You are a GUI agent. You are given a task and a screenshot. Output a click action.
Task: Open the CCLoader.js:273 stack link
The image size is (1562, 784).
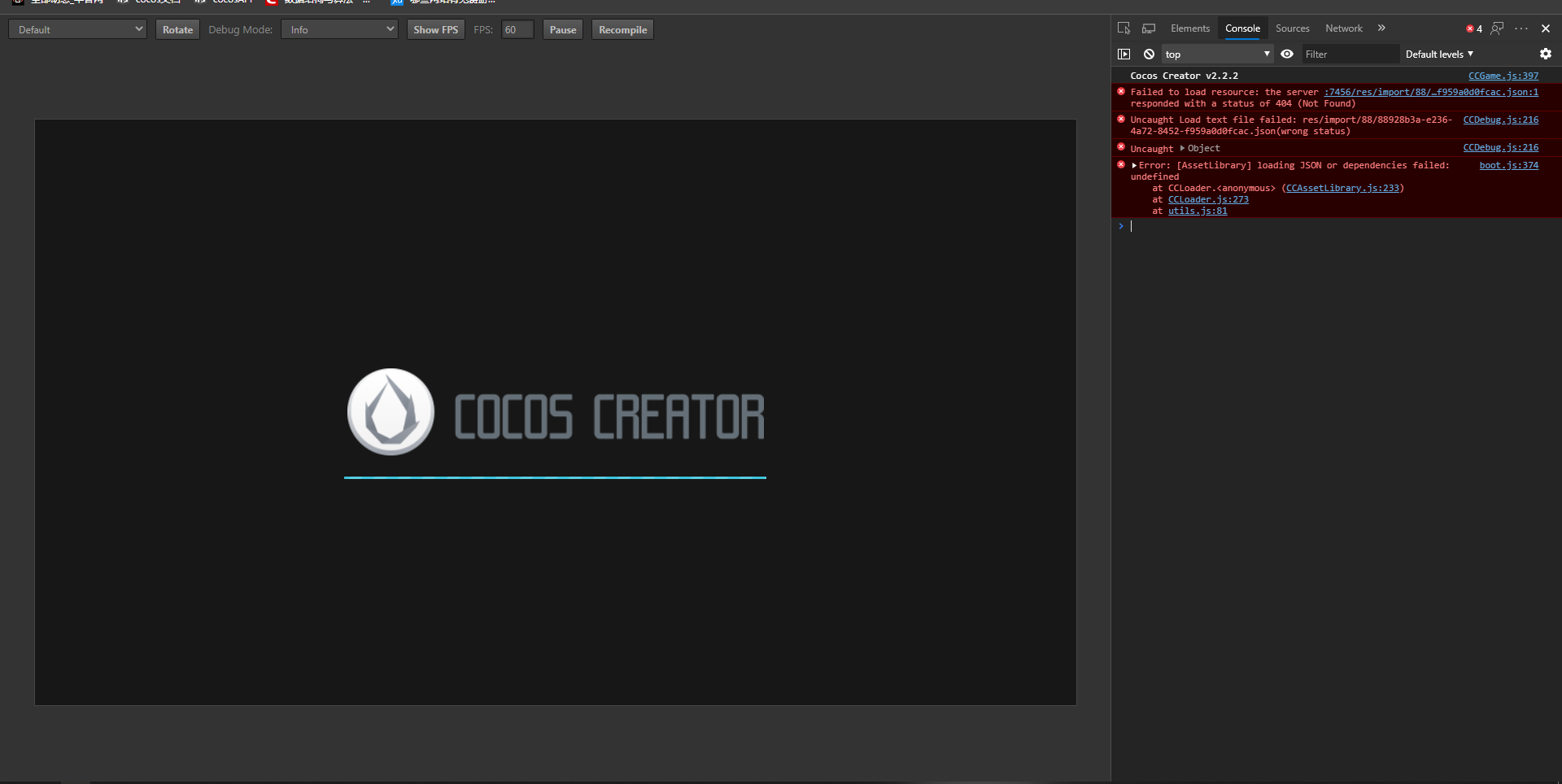pos(1208,199)
